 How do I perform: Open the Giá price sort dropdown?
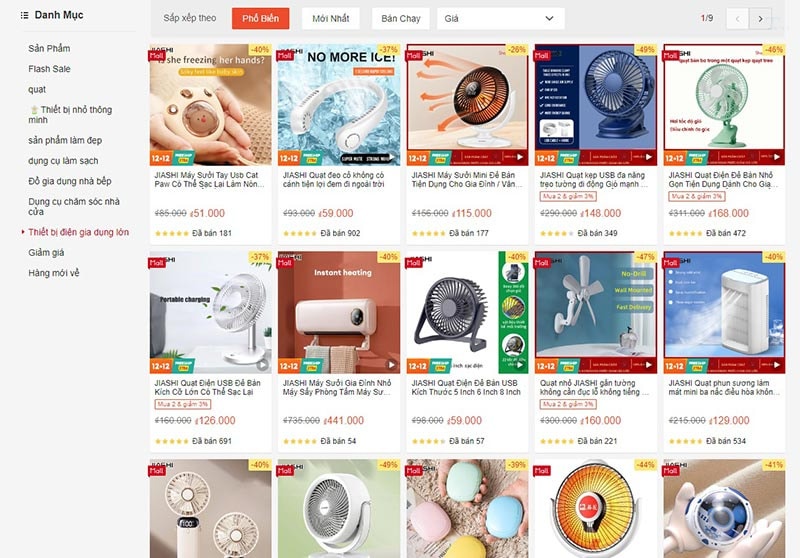tap(501, 18)
